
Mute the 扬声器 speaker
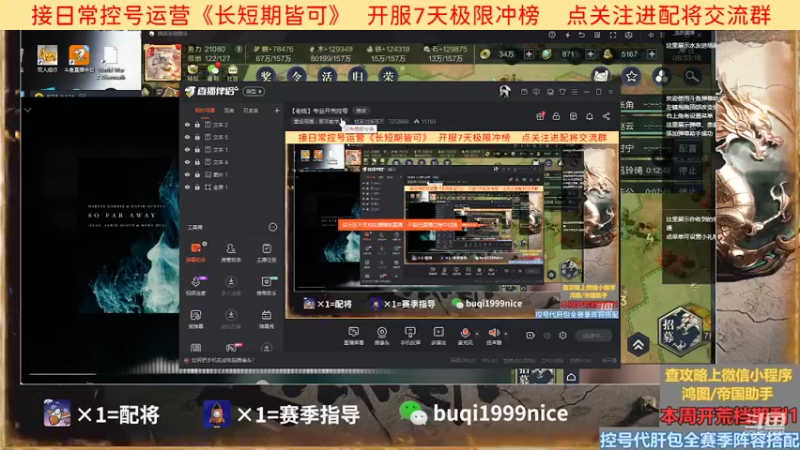(493, 336)
